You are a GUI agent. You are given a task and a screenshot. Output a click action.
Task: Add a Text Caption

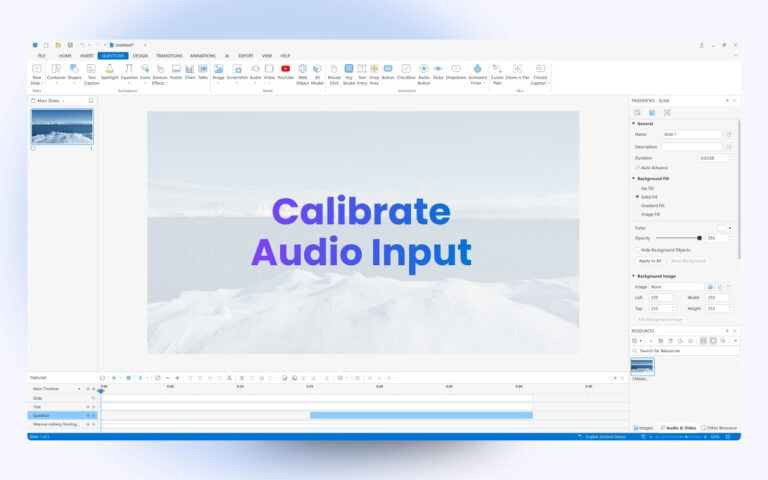[92, 74]
